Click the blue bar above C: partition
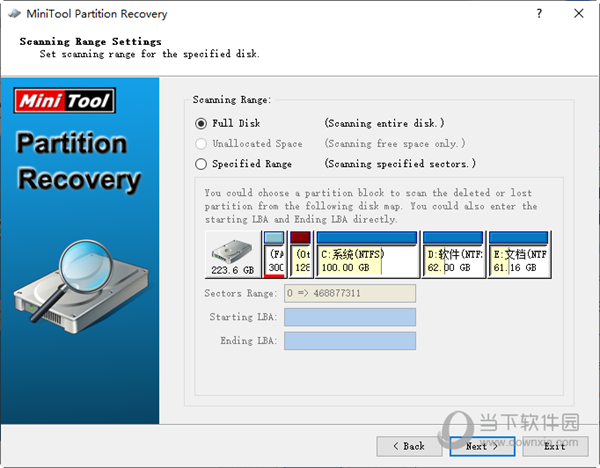600x468 pixels. 367,238
